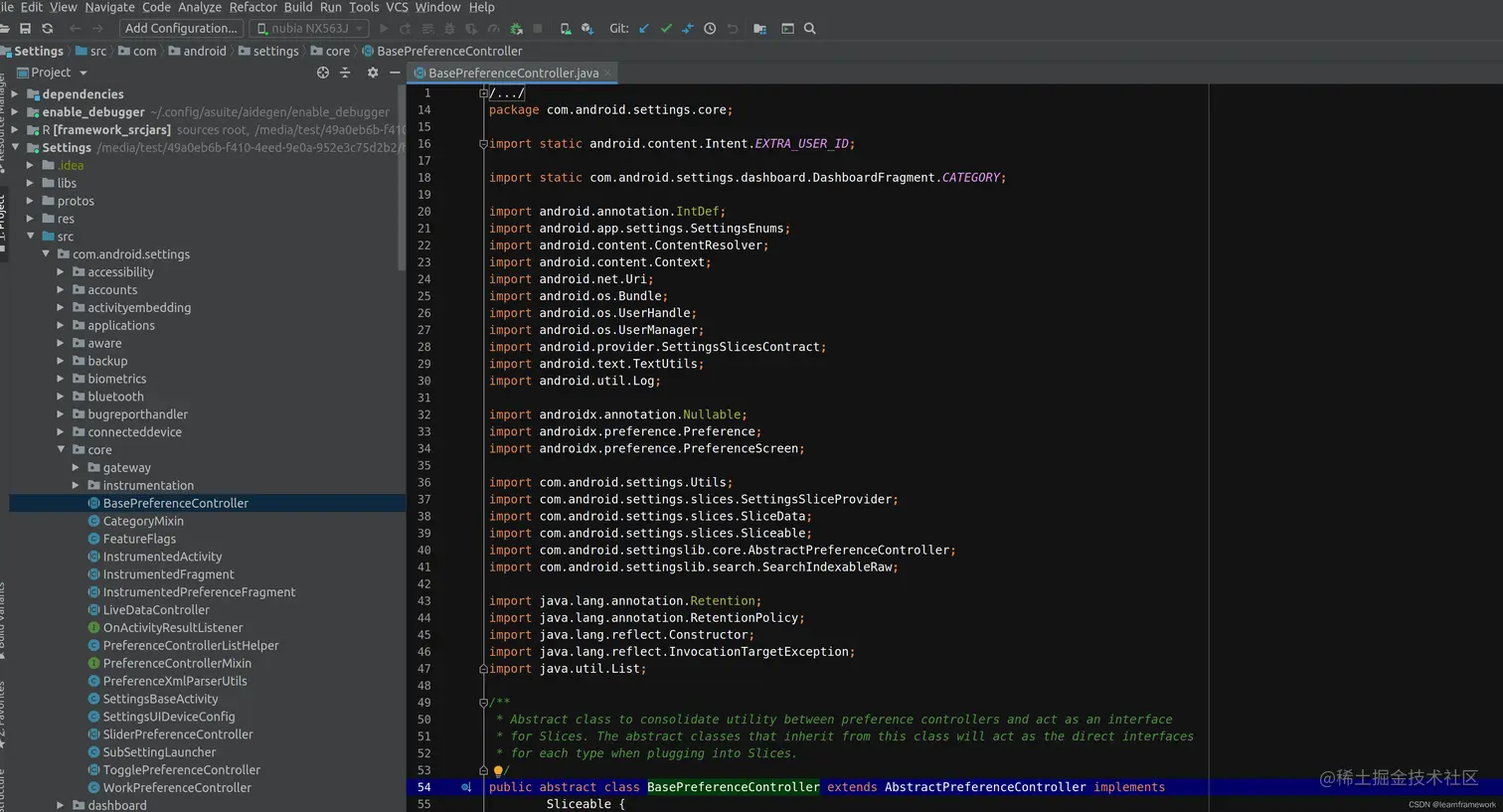Toggle fold of the imports section
The height and width of the screenshot is (812, 1503).
483,144
